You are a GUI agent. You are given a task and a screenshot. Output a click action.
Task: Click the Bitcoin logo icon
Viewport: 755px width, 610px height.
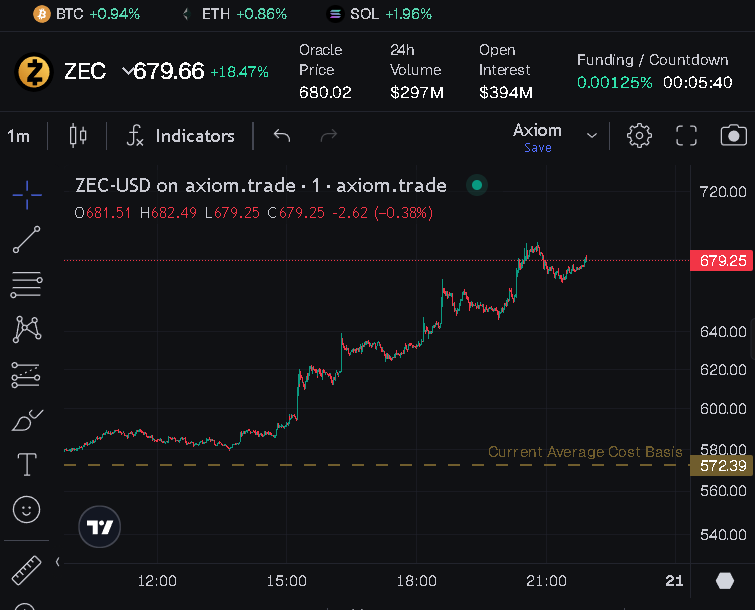[41, 14]
